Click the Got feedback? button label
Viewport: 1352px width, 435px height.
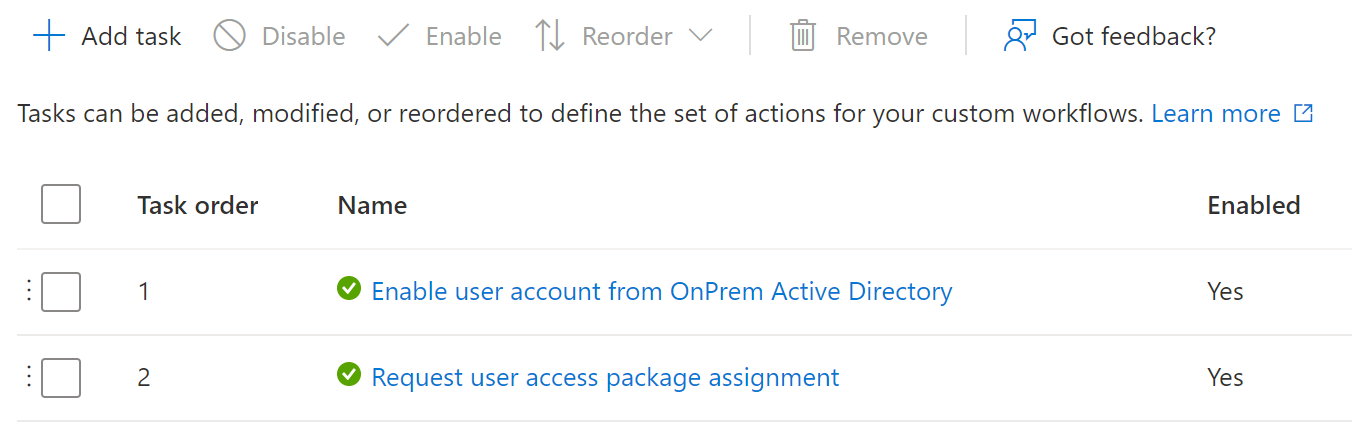pos(1134,37)
